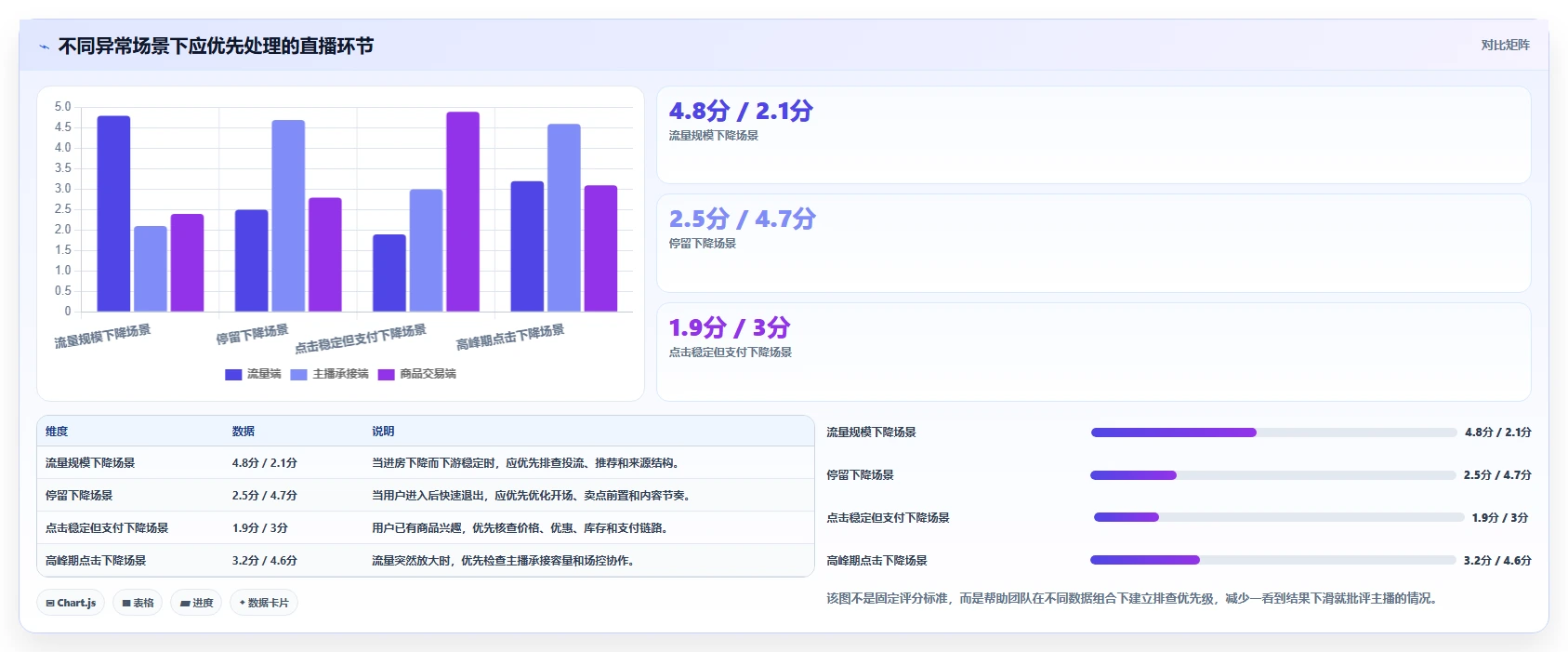Click the 流量规模下降场景 progress bar
The width and height of the screenshot is (1568, 652).
1273,432
